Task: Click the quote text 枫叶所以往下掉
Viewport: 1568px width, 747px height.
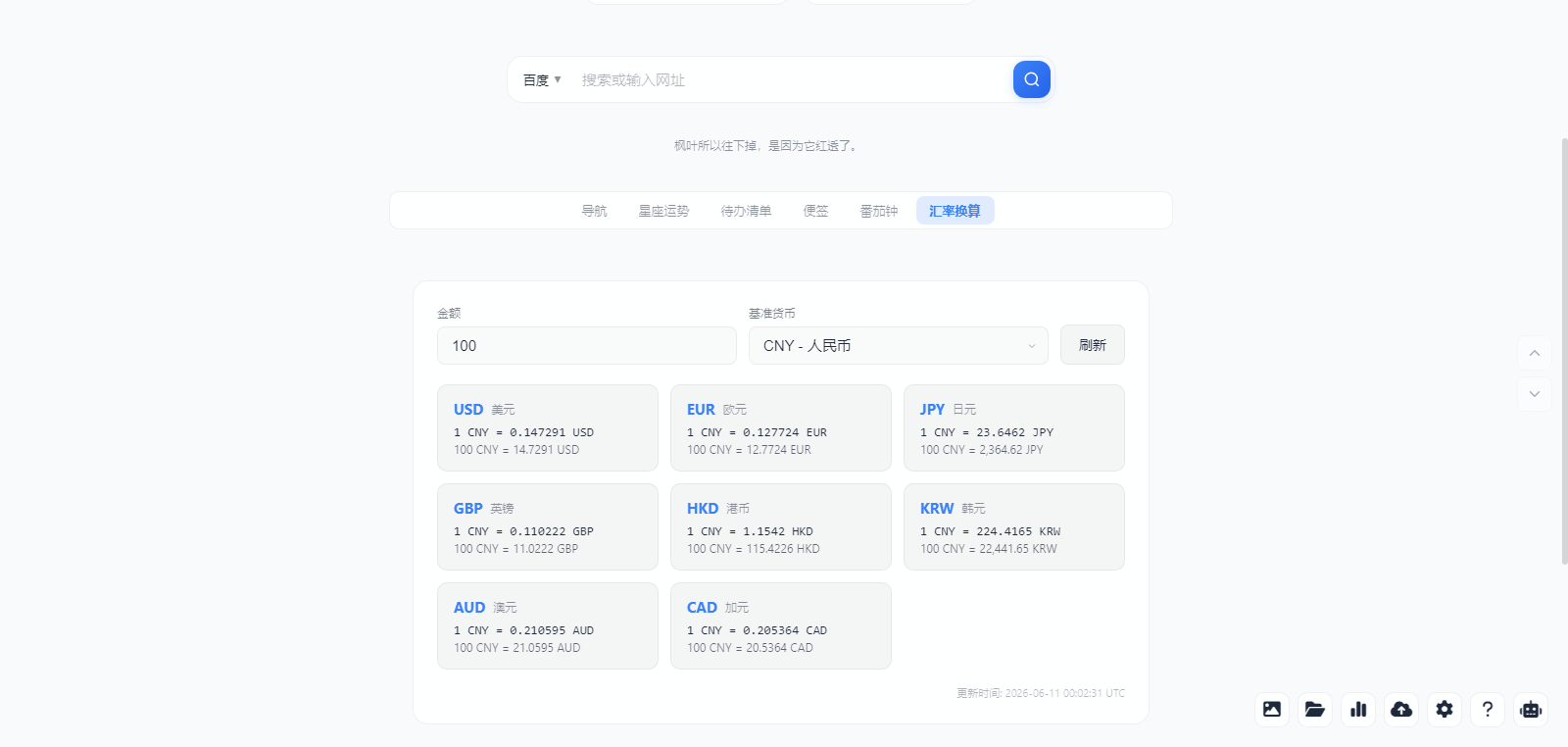Action: click(766, 146)
